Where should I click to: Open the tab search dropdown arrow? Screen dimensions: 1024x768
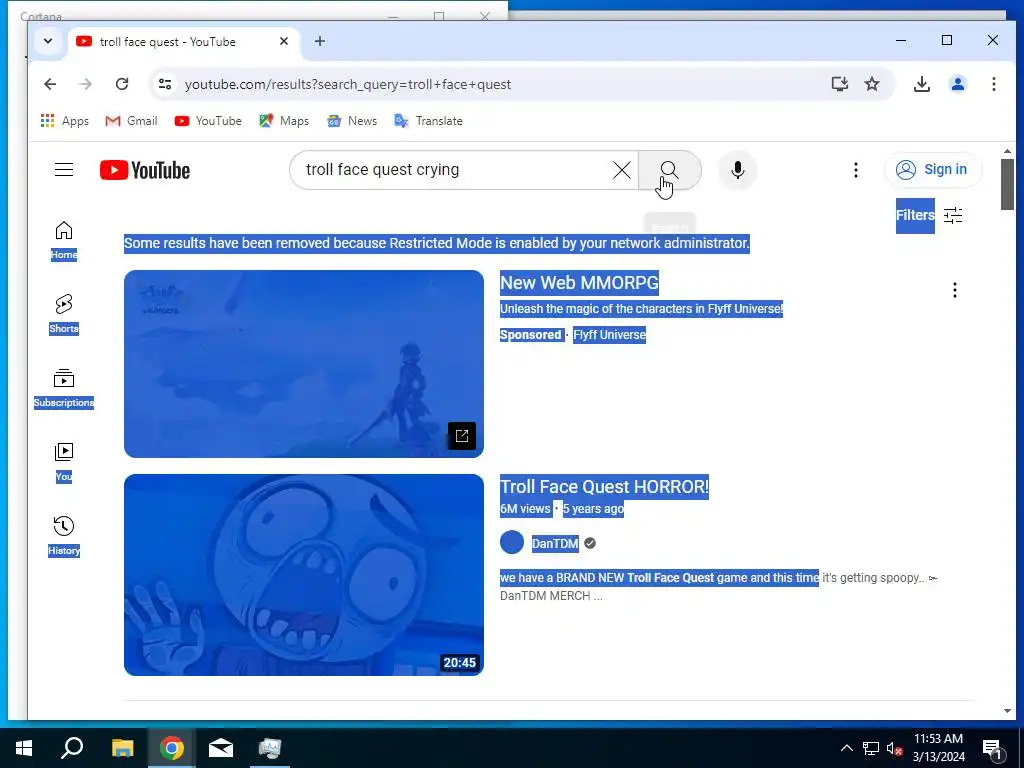(x=48, y=41)
